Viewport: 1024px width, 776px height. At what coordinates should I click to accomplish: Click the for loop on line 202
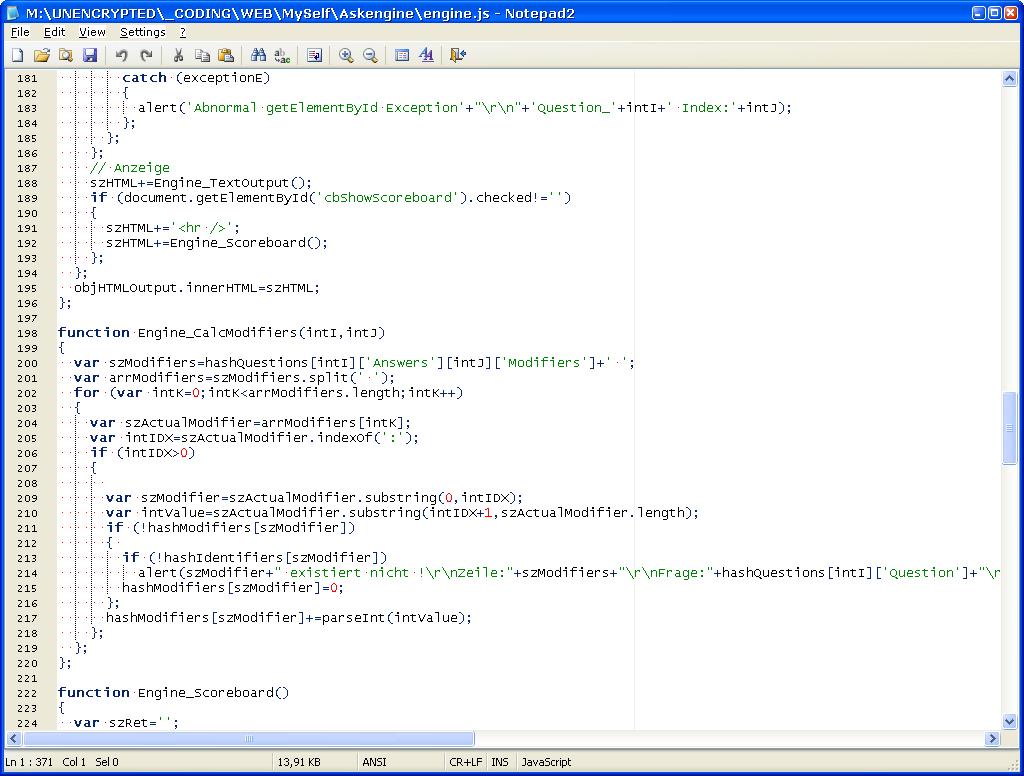click(268, 393)
